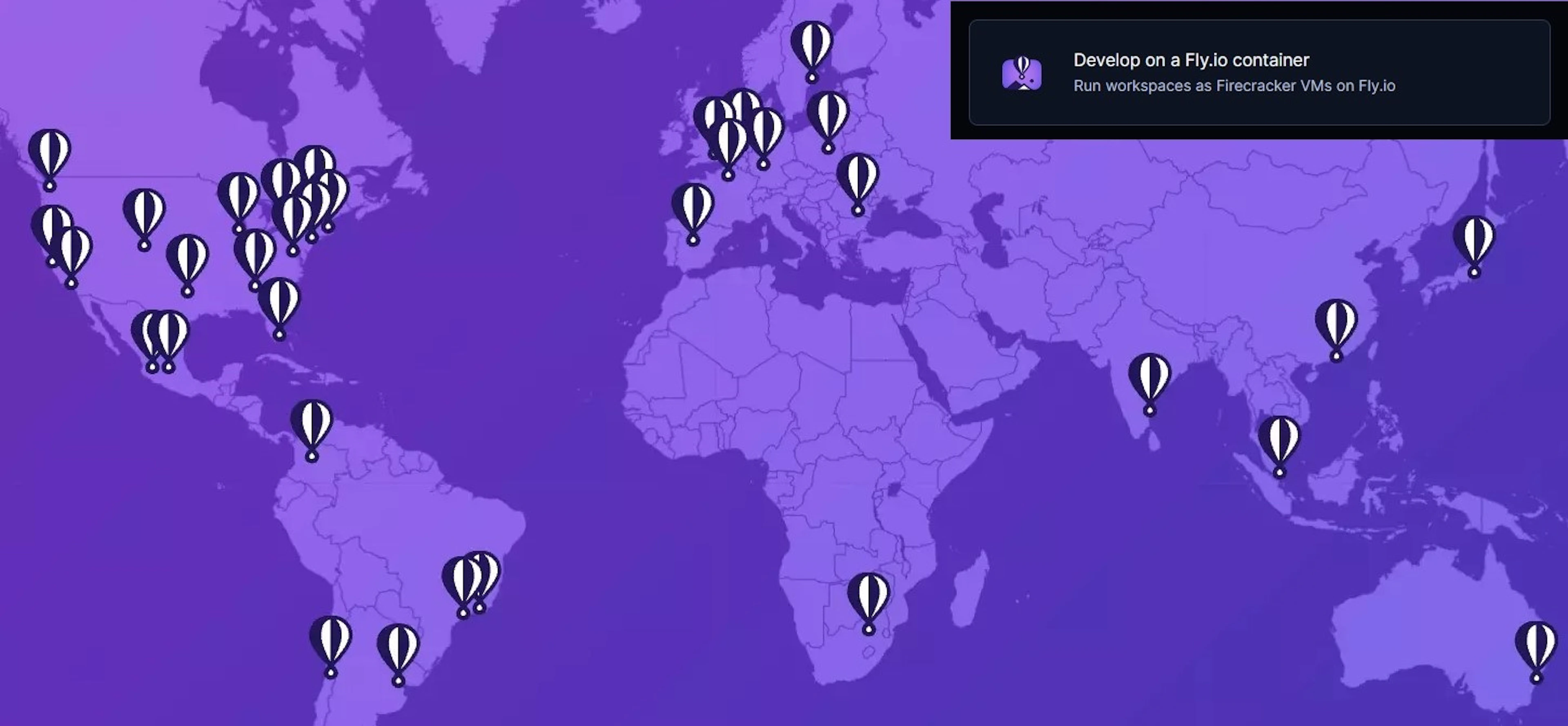Select the balloon marker over Hong Kong
This screenshot has width=1568, height=726.
[x=1336, y=330]
